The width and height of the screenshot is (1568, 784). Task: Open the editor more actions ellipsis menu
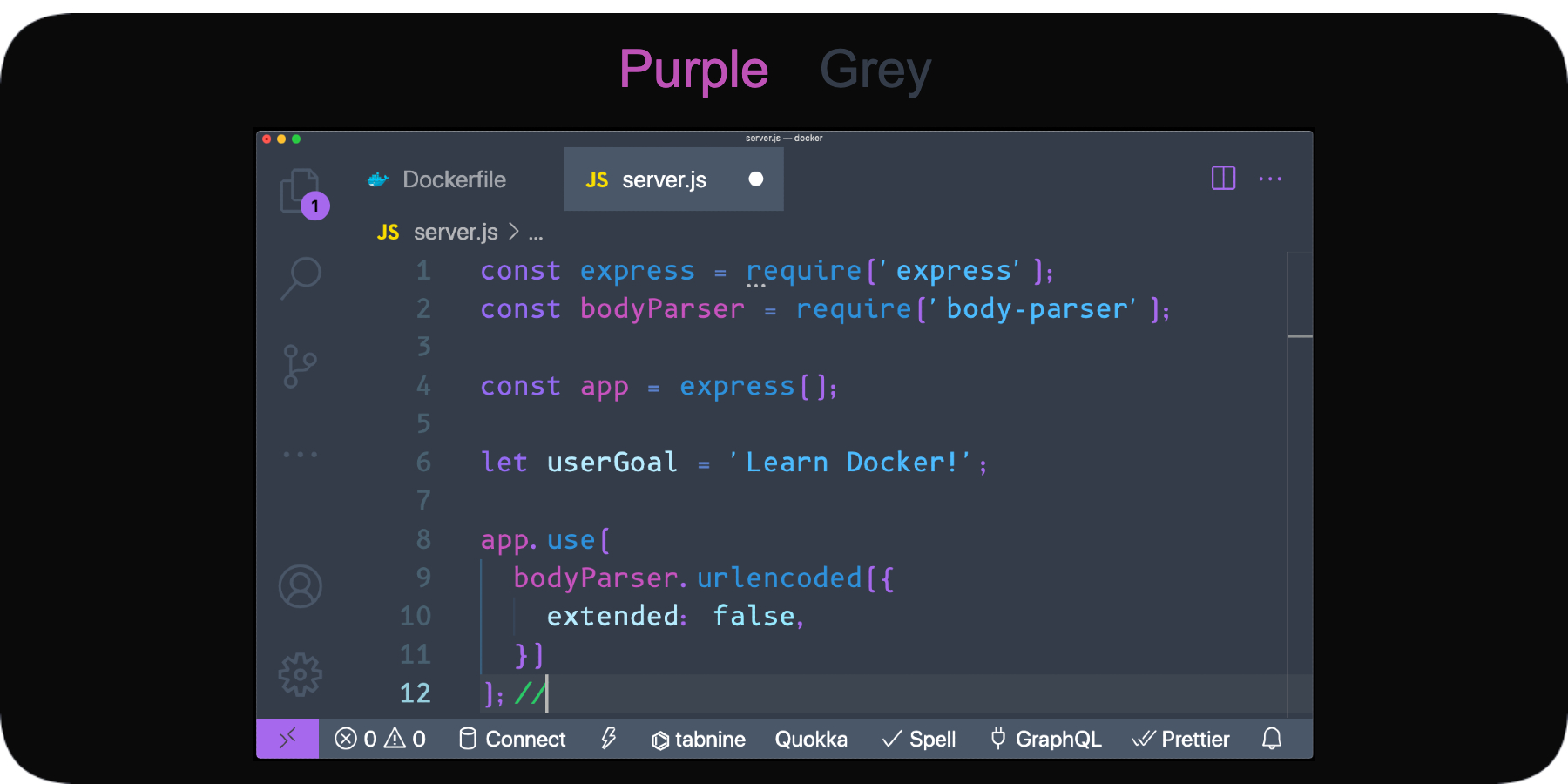(1270, 179)
